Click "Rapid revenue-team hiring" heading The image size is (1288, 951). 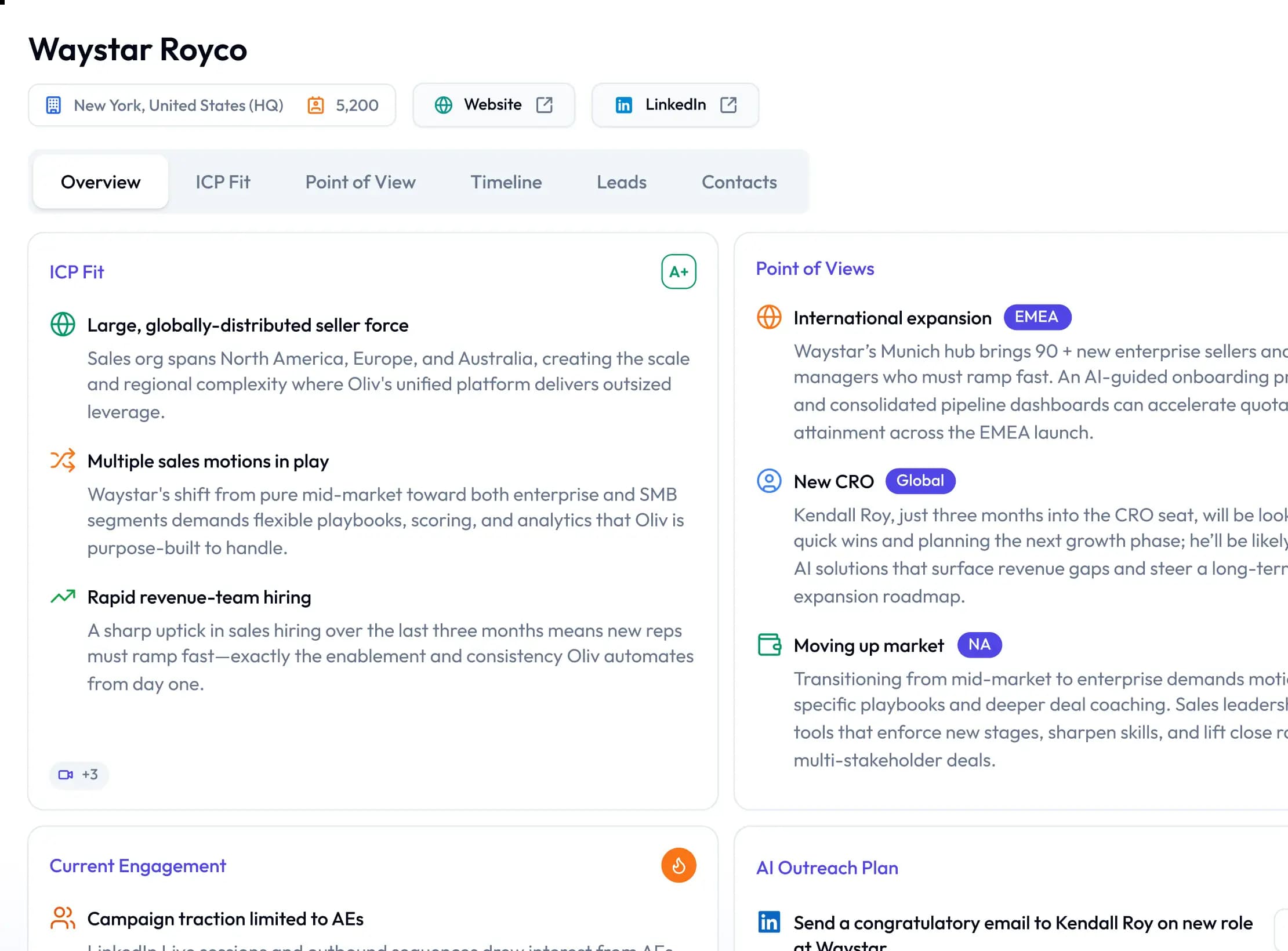(x=199, y=597)
